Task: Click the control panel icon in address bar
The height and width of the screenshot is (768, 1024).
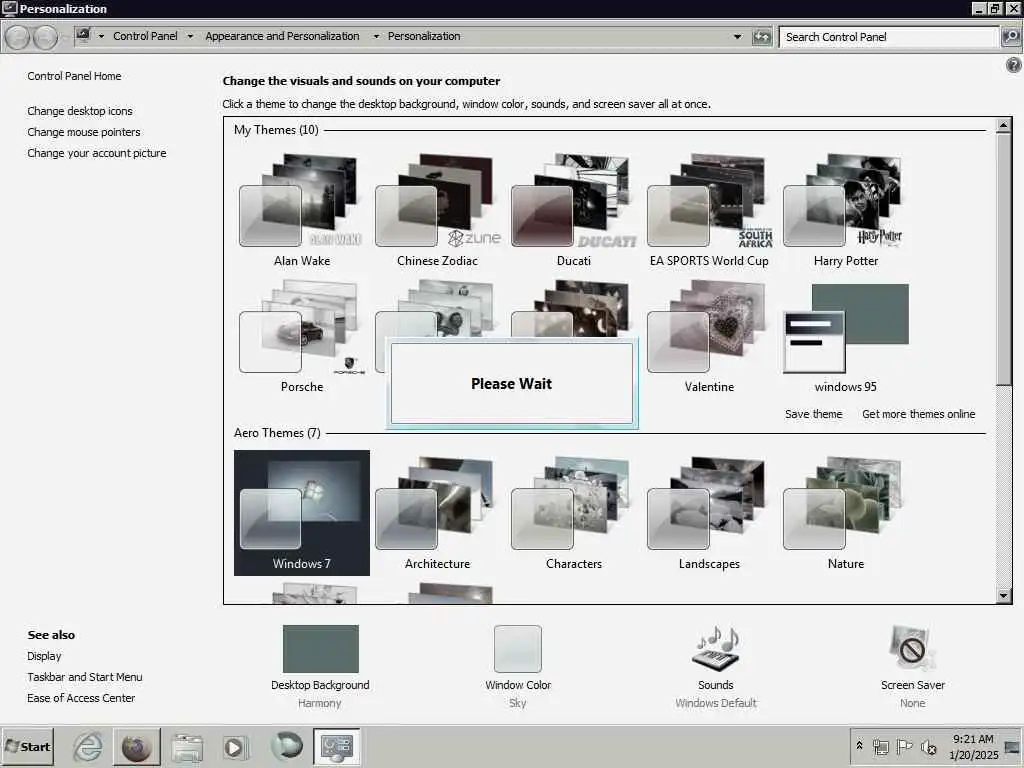Action: tap(83, 36)
